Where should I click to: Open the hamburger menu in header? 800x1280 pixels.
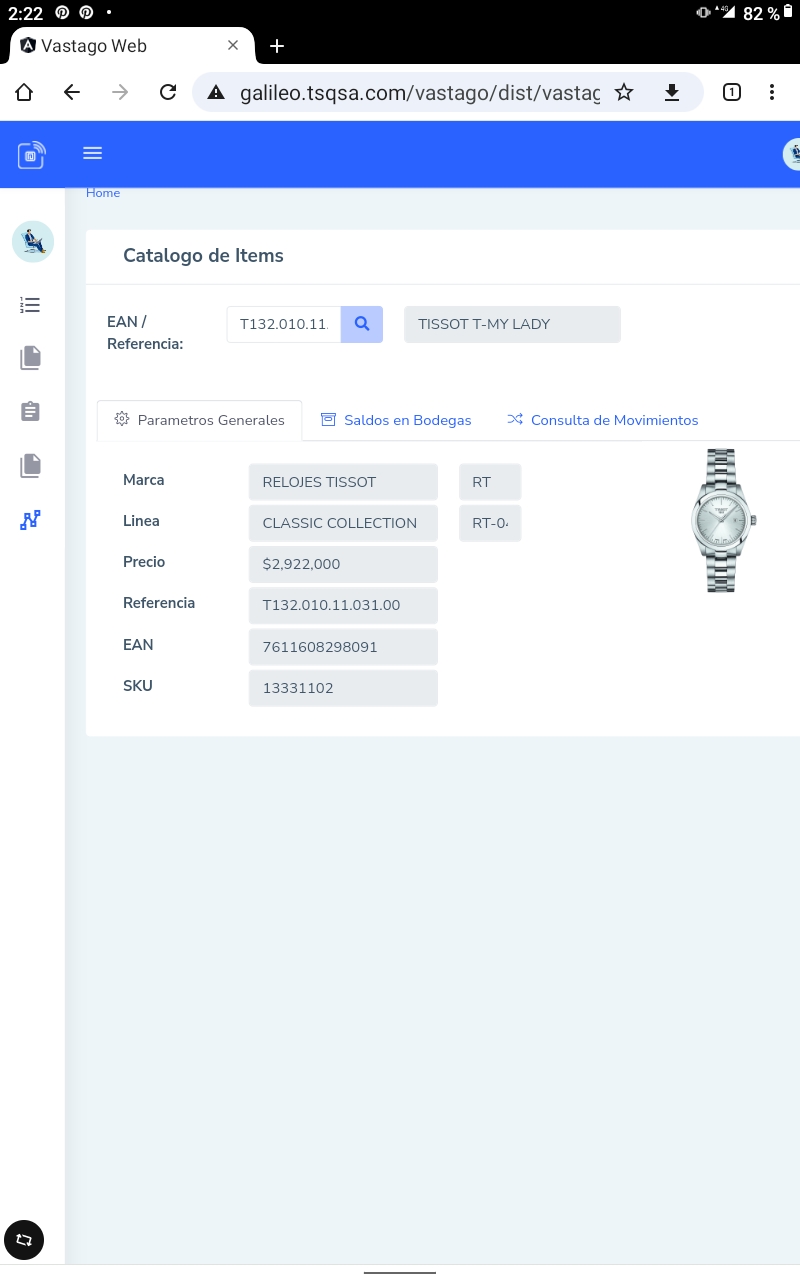click(93, 153)
